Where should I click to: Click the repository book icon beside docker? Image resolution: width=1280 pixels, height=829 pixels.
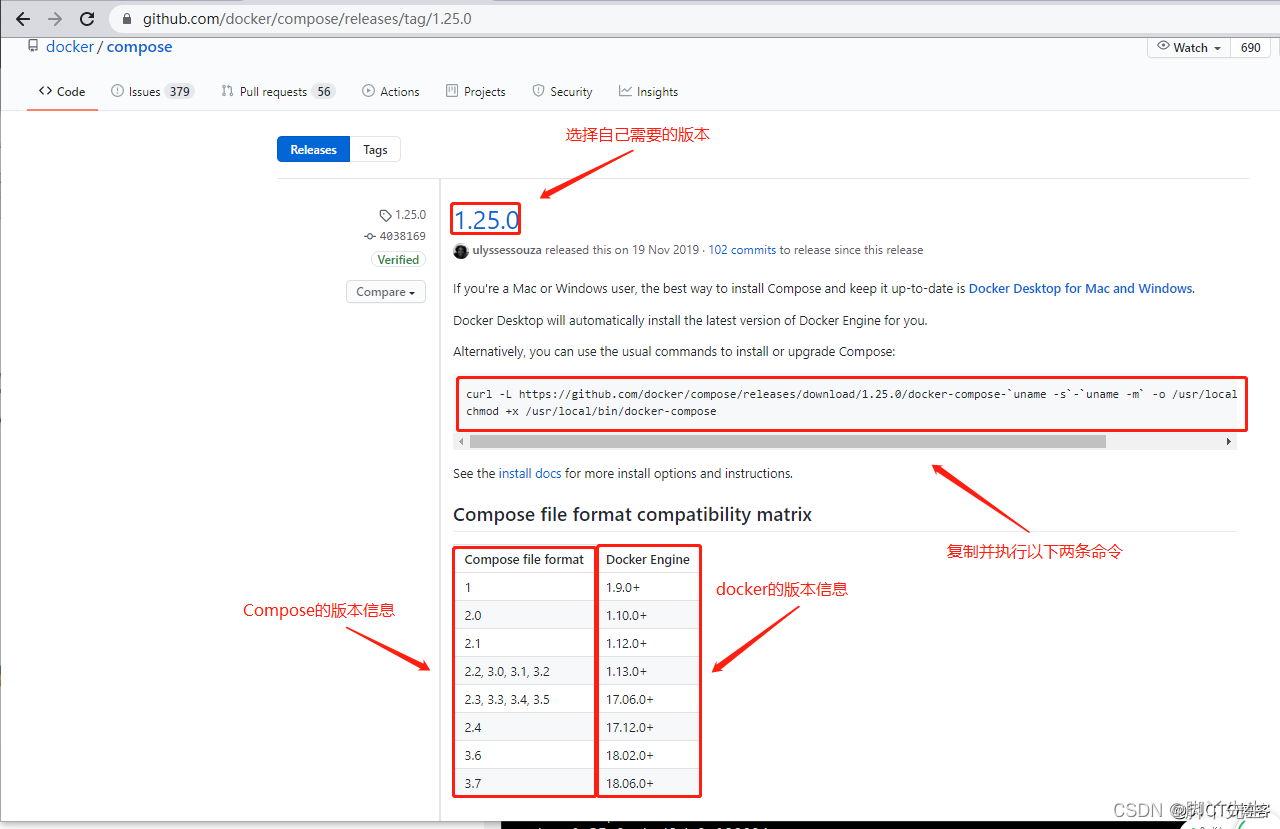(x=33, y=46)
